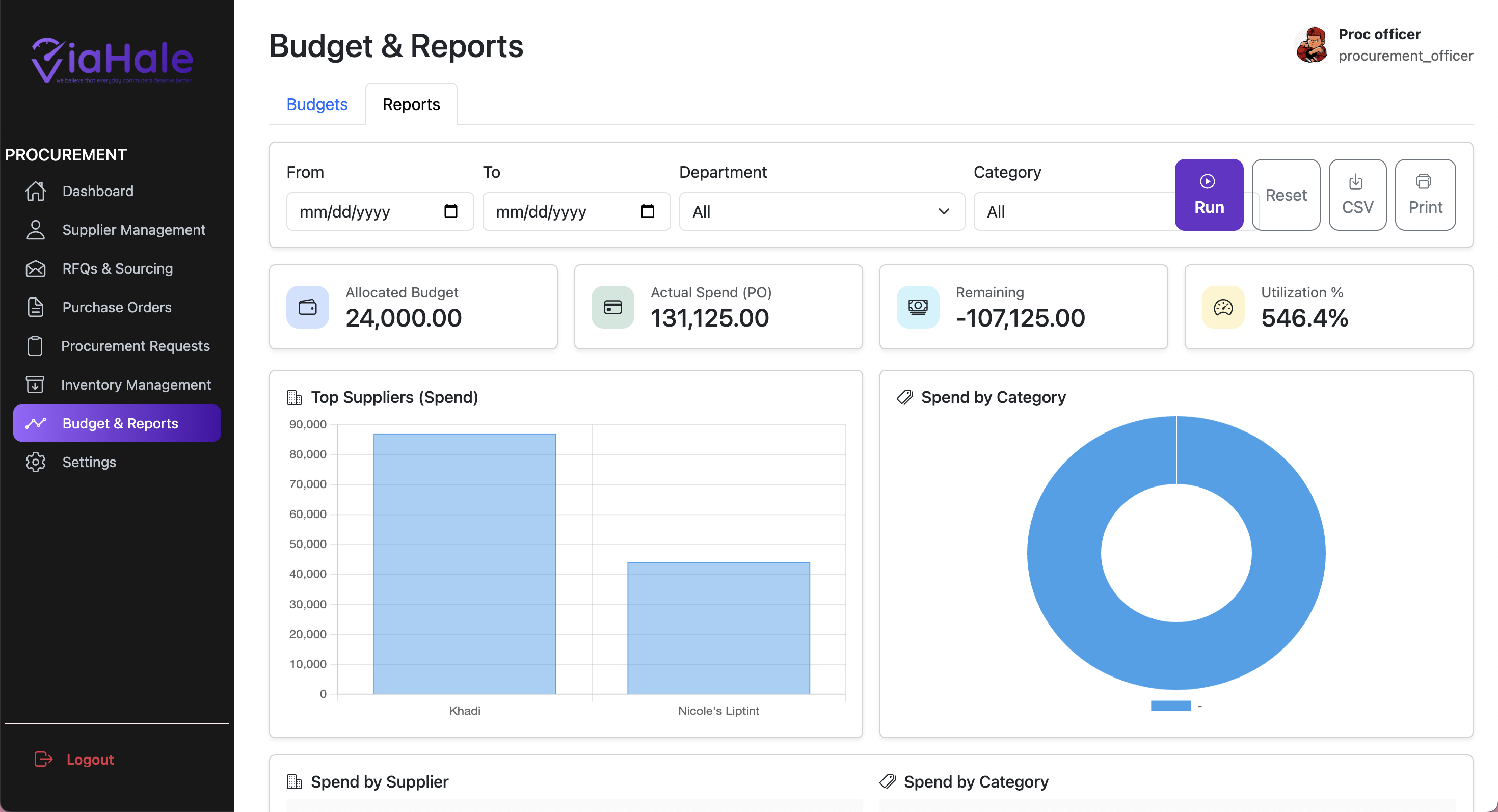The image size is (1498, 812).
Task: Click the Purchase Orders document icon
Action: (36, 307)
